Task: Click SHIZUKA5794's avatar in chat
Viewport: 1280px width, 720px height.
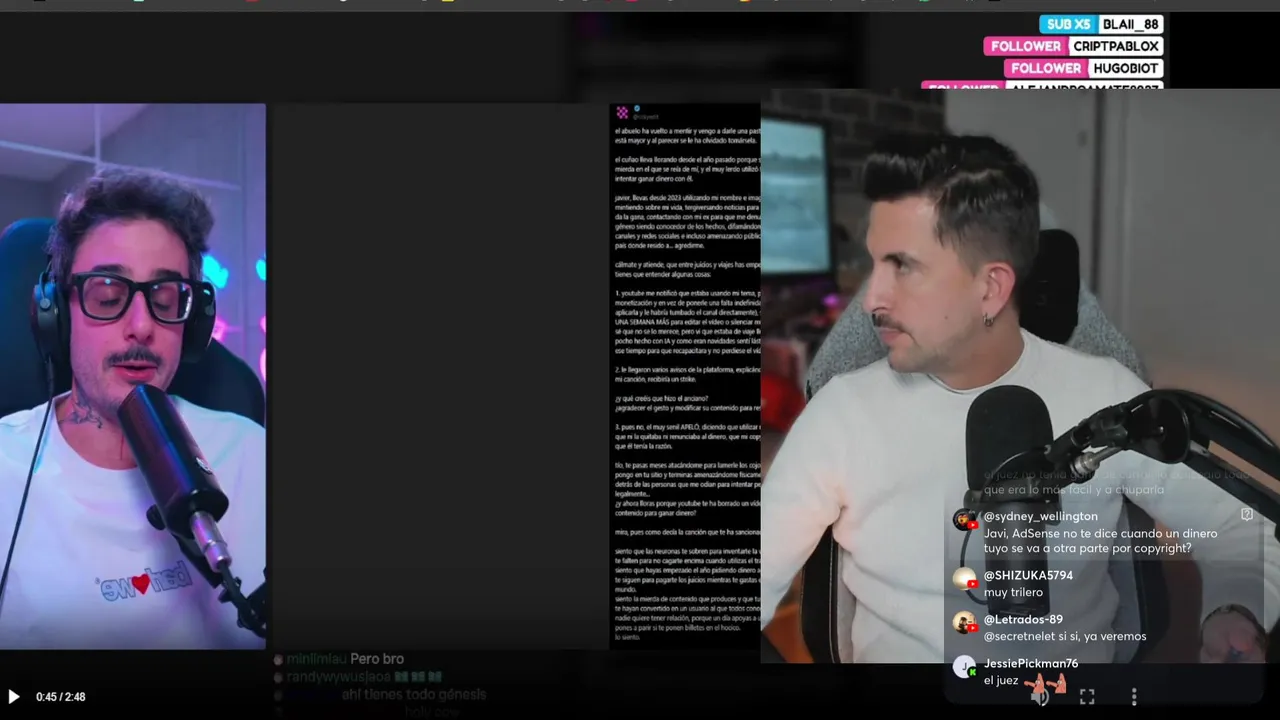Action: (x=965, y=579)
